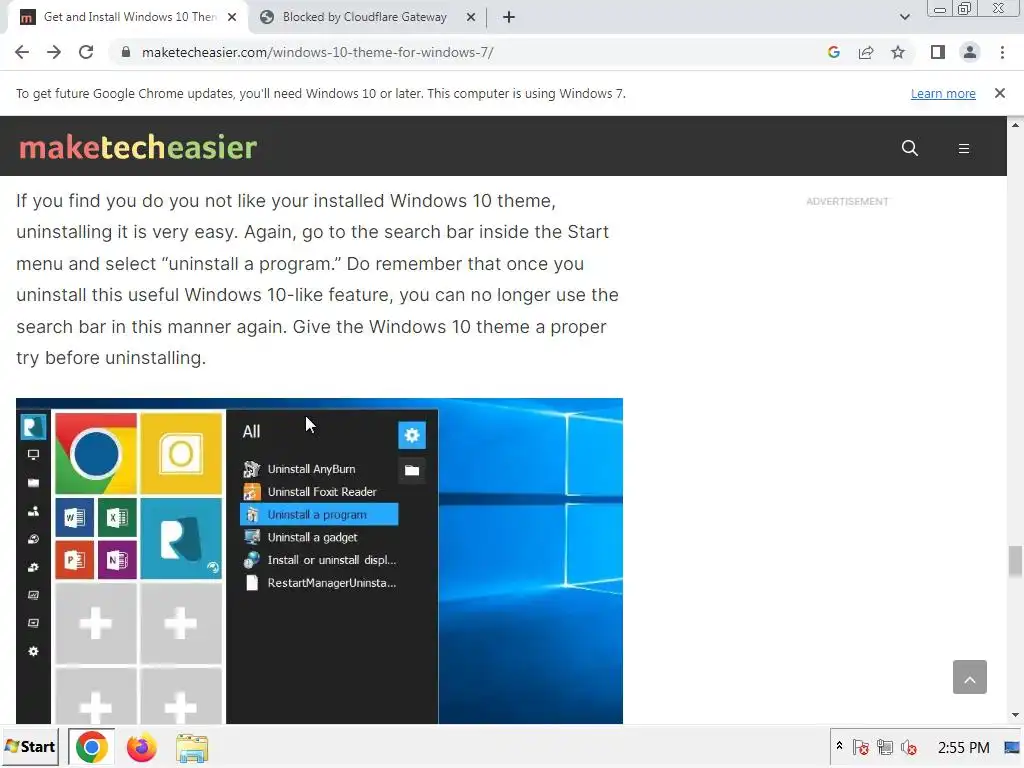Click the scrollbar down arrow
1024x768 pixels.
click(x=1015, y=716)
